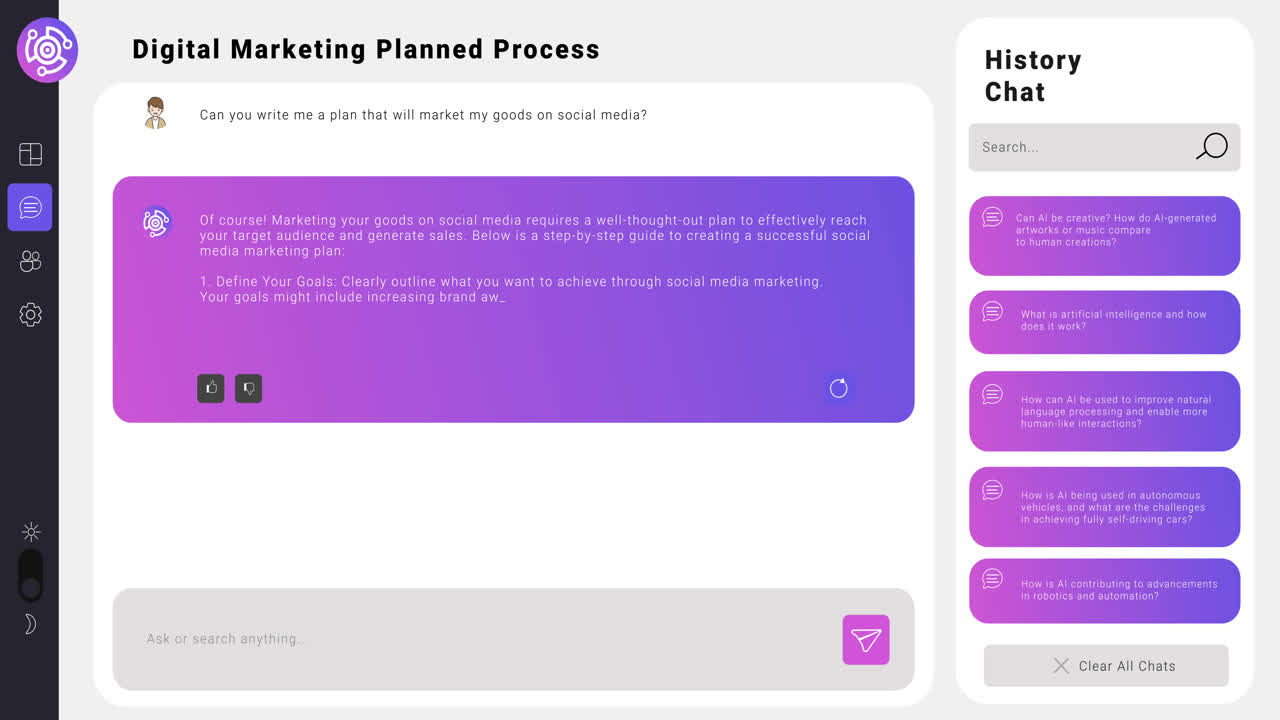
Task: Click the sun light mode icon
Action: [31, 532]
